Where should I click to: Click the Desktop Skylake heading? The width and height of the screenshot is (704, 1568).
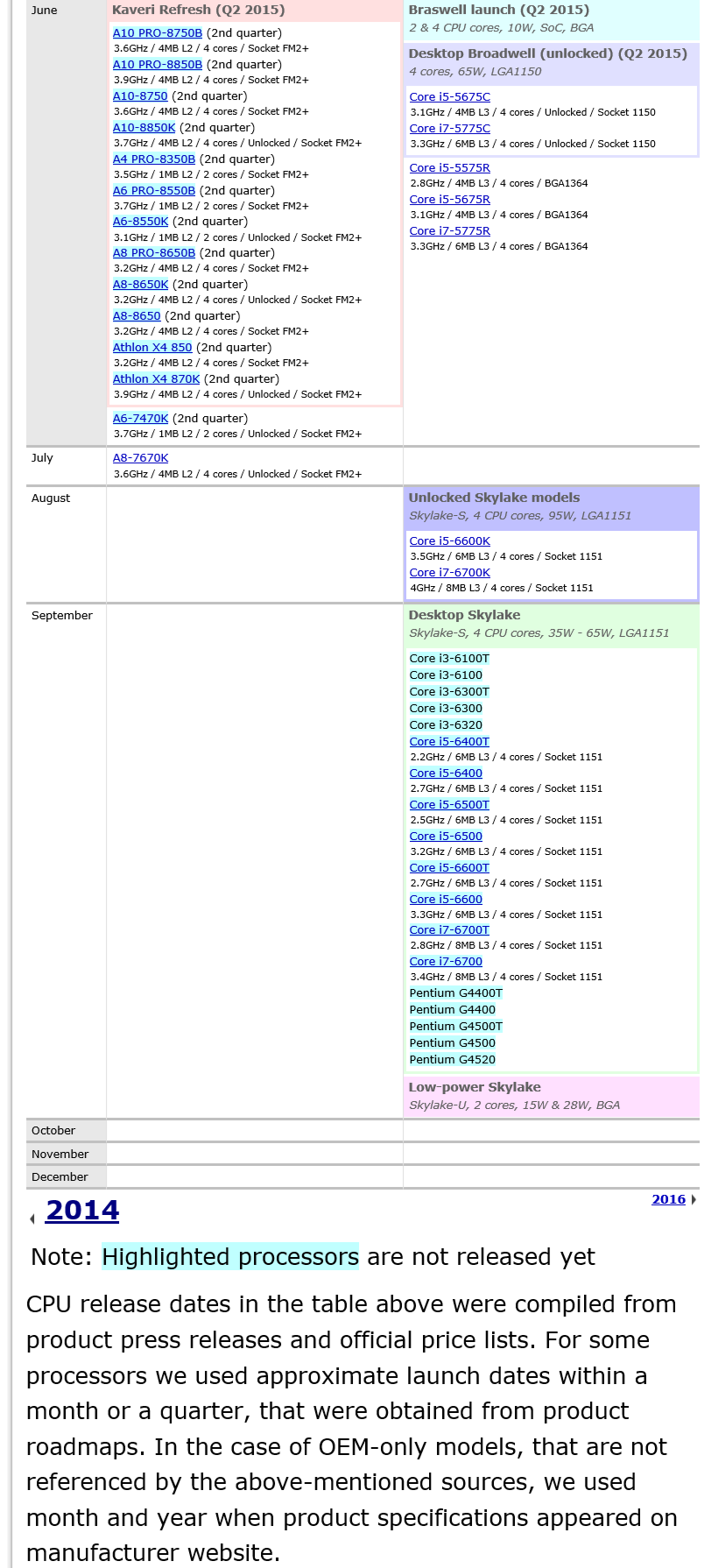coord(464,616)
